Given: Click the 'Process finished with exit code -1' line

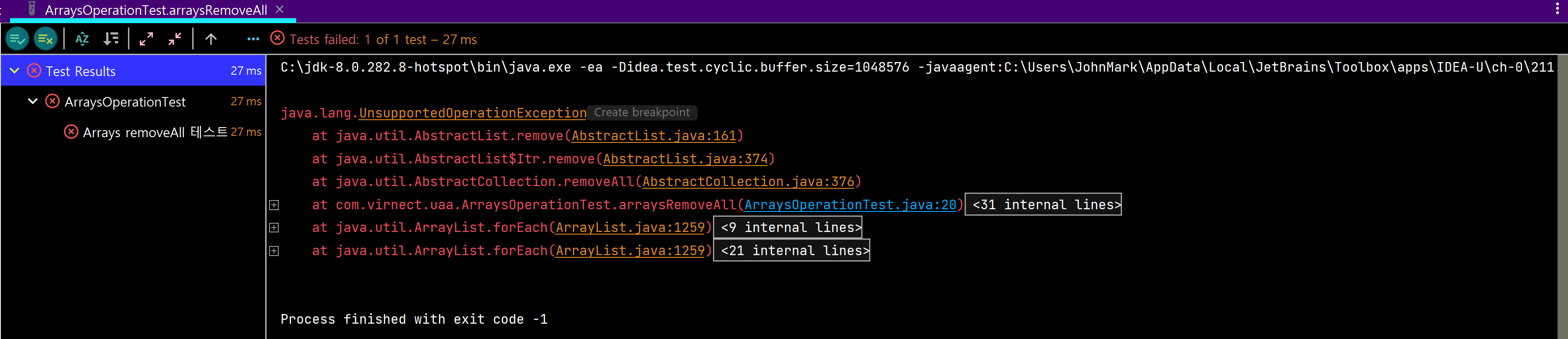Looking at the screenshot, I should click(x=414, y=319).
